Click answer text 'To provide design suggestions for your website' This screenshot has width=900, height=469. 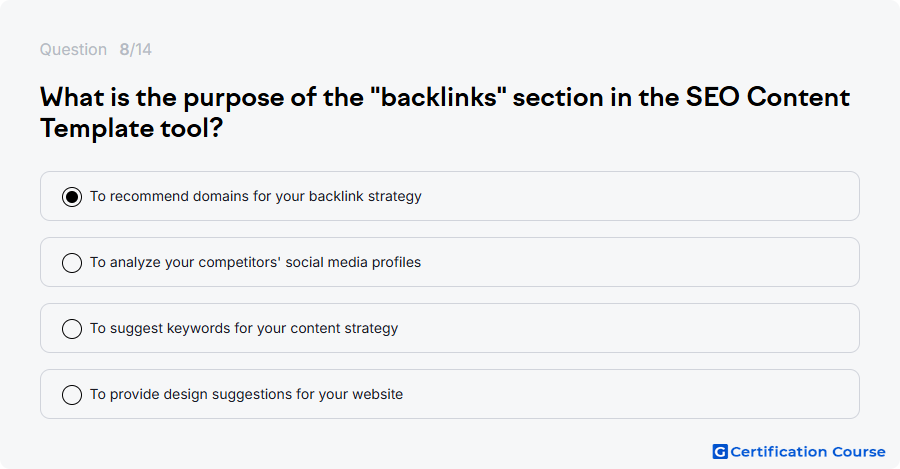point(246,394)
